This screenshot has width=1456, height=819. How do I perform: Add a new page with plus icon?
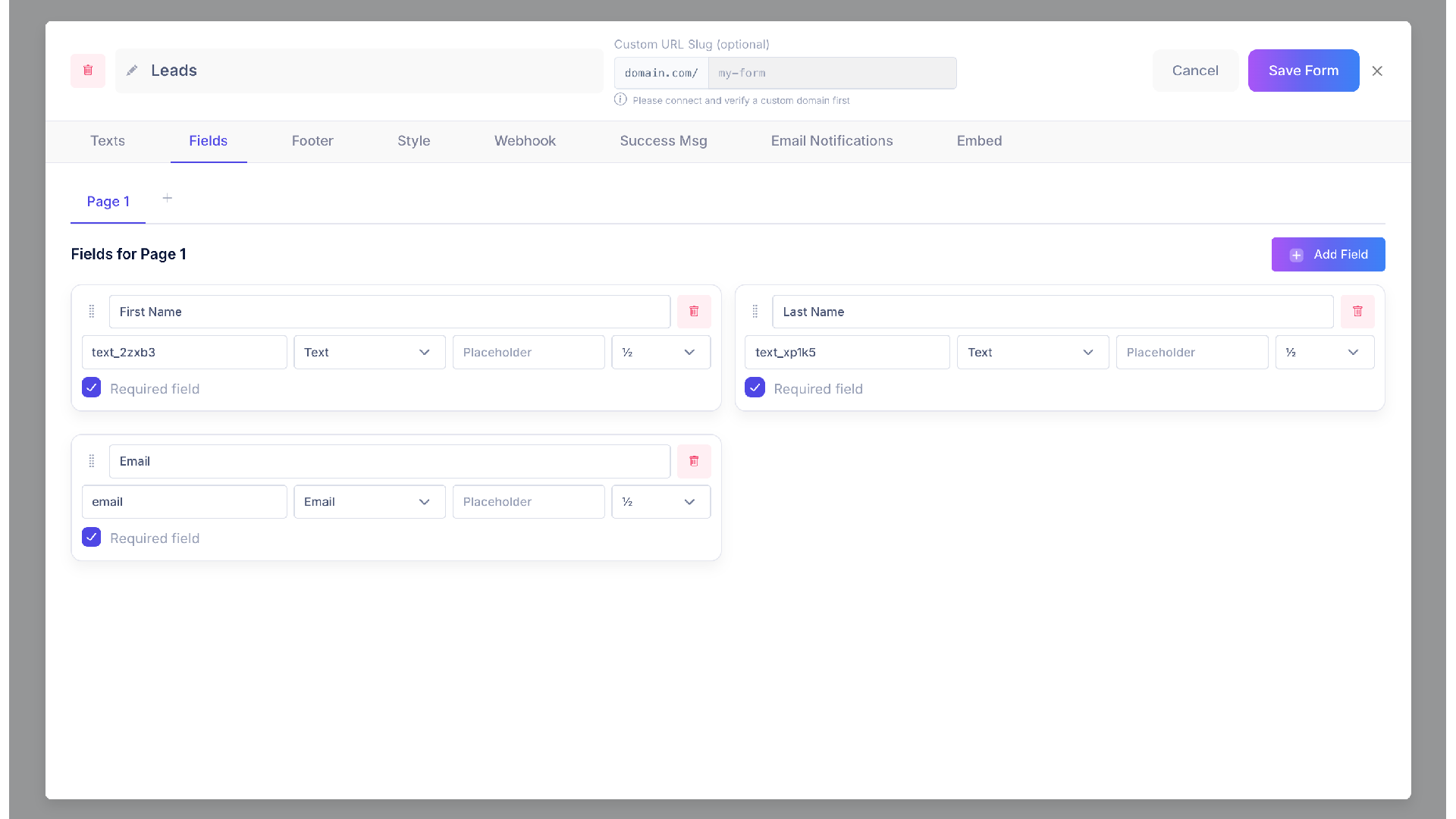click(x=168, y=198)
